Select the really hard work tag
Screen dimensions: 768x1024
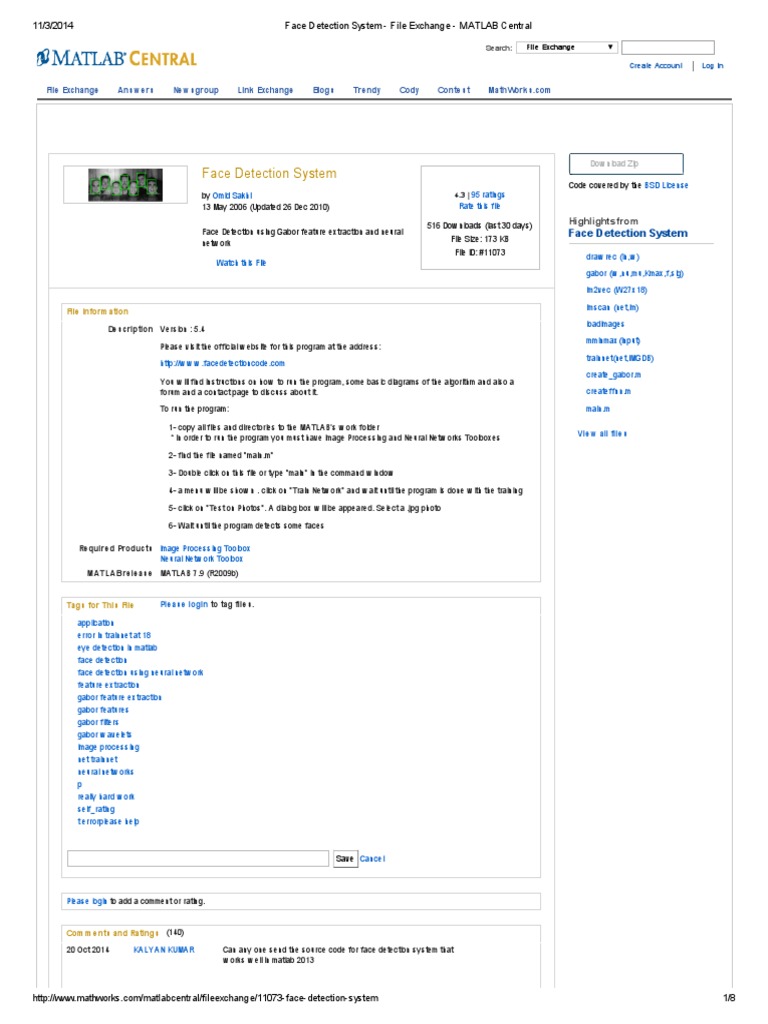[106, 797]
